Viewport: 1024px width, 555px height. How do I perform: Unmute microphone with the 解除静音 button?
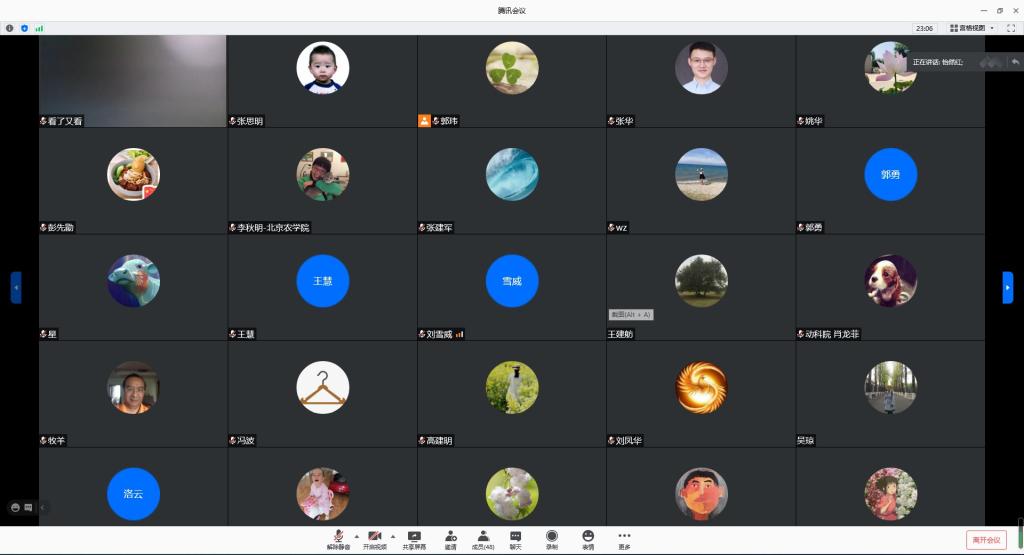click(x=338, y=538)
